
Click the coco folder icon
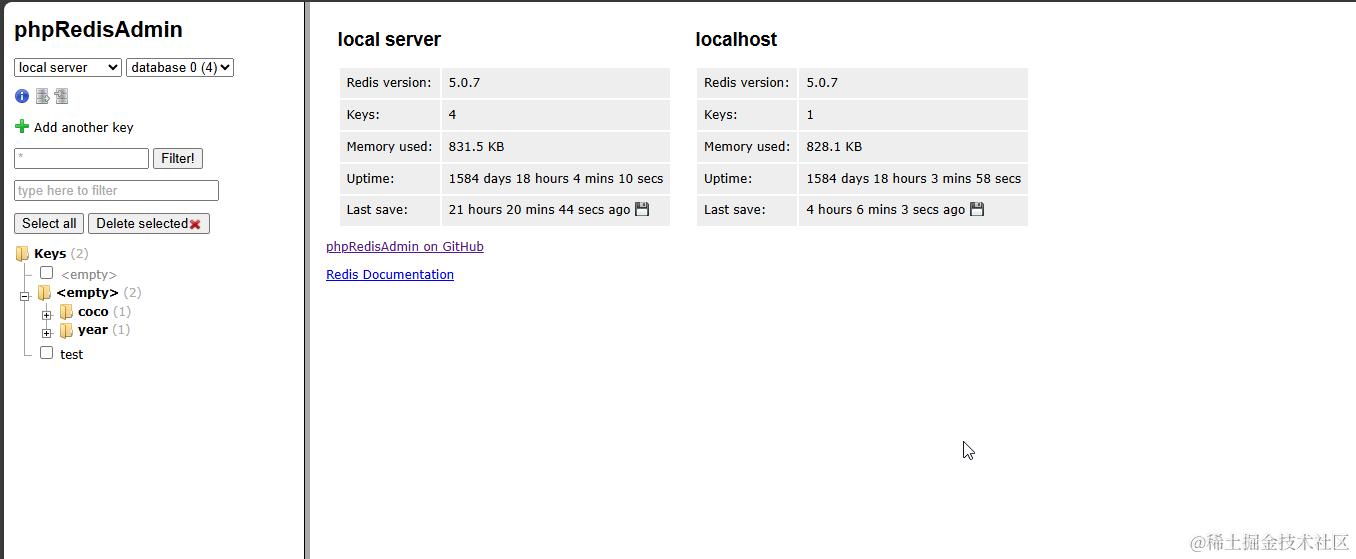click(66, 311)
